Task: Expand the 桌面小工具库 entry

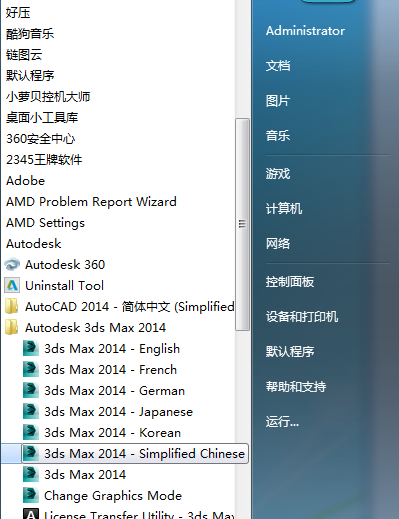Action: click(42, 118)
